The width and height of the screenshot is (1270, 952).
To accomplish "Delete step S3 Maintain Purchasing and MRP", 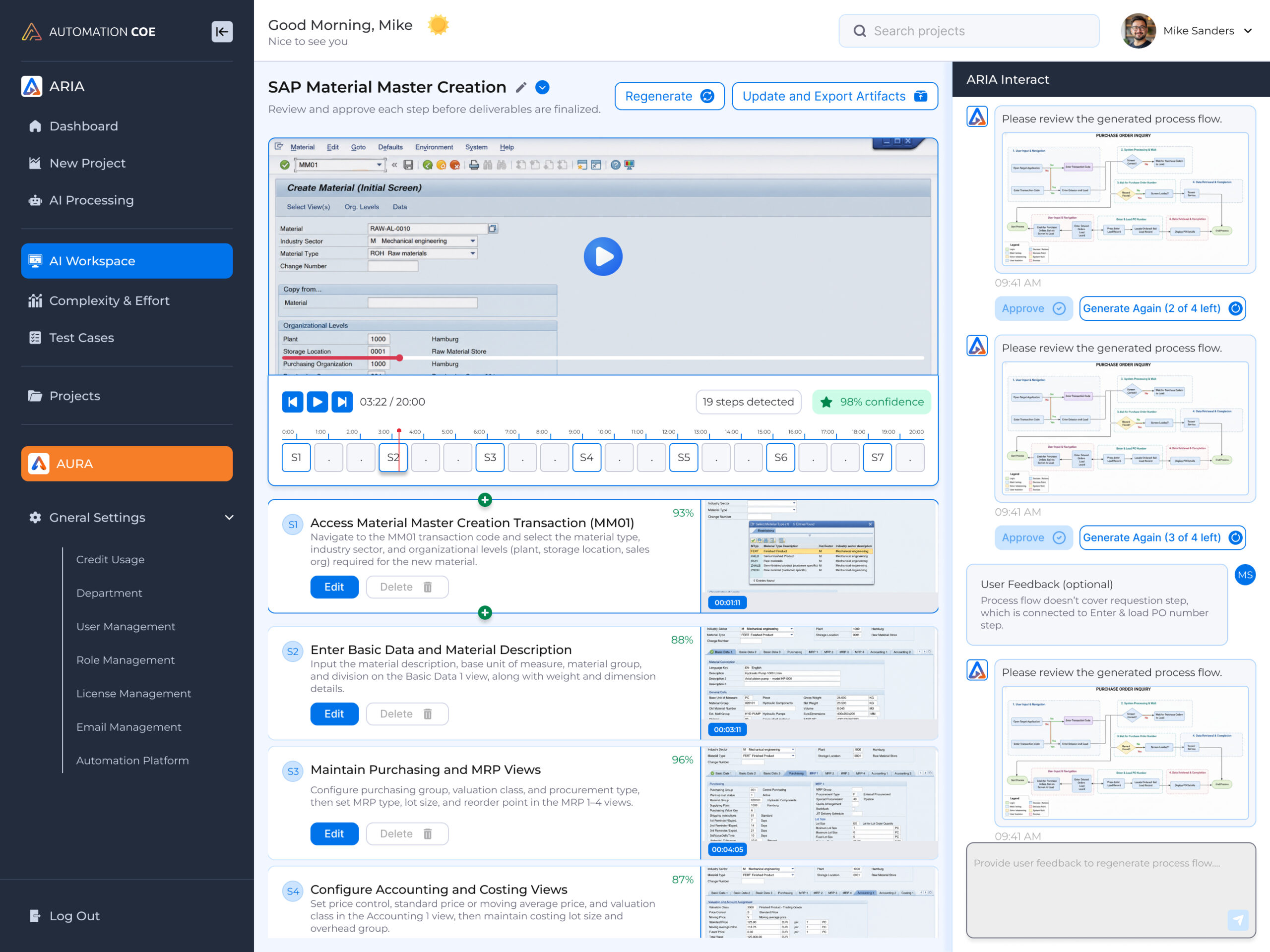I will pyautogui.click(x=407, y=834).
